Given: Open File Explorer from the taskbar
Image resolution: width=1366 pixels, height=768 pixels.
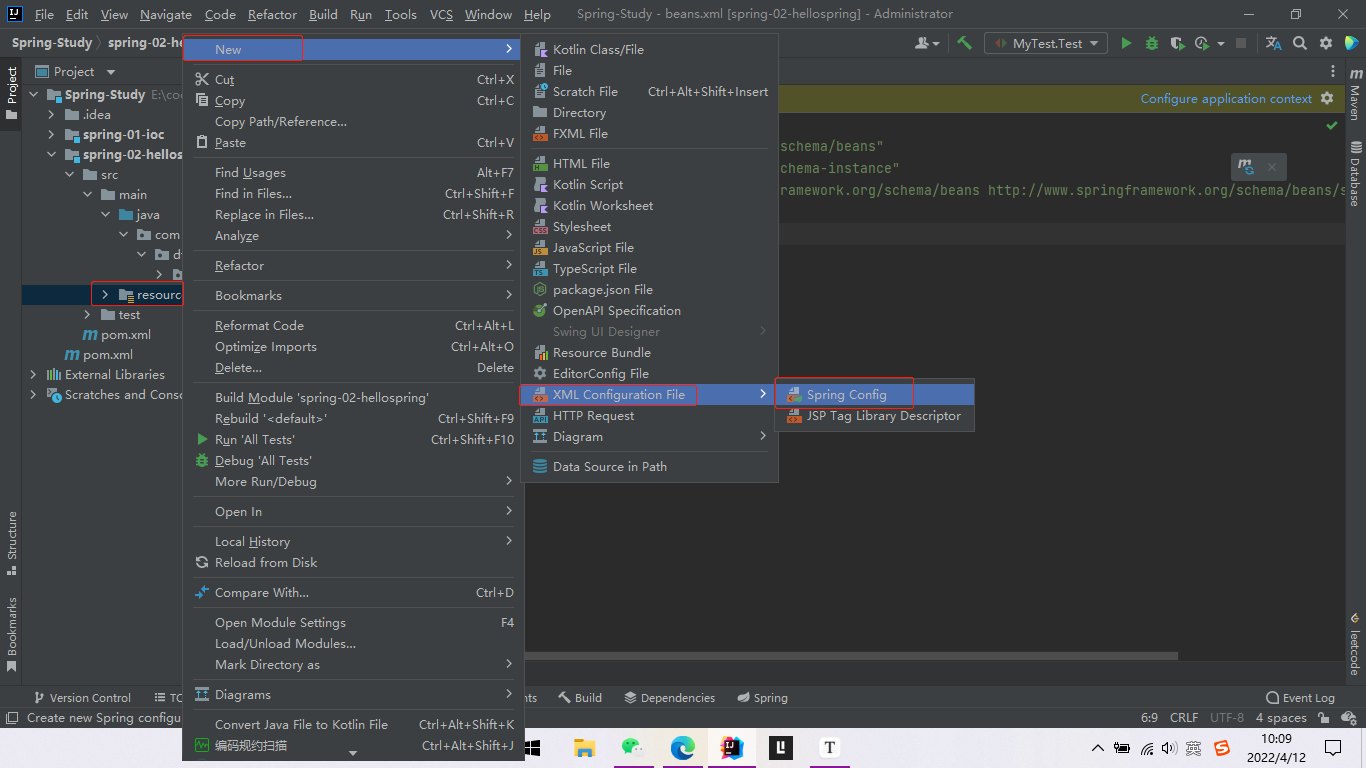Looking at the screenshot, I should pos(585,747).
